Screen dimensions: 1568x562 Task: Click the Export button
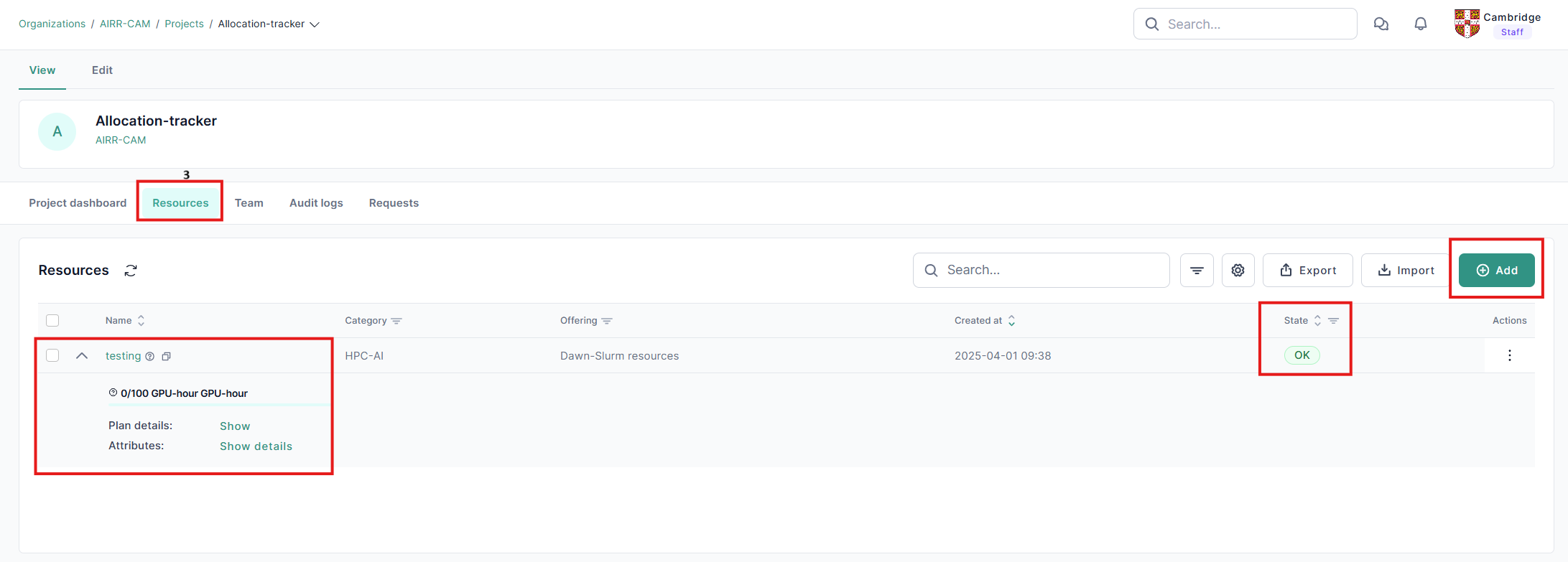(1307, 271)
